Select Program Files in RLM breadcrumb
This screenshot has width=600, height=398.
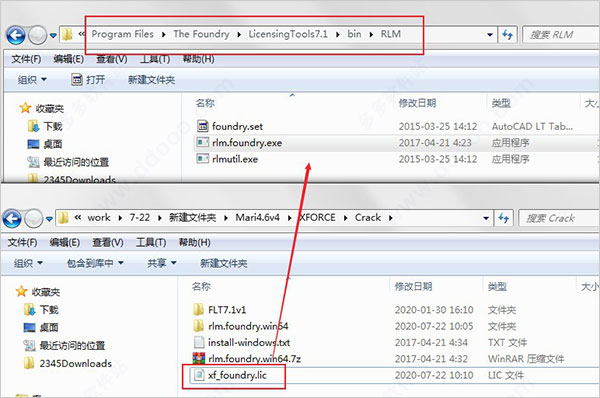click(122, 34)
